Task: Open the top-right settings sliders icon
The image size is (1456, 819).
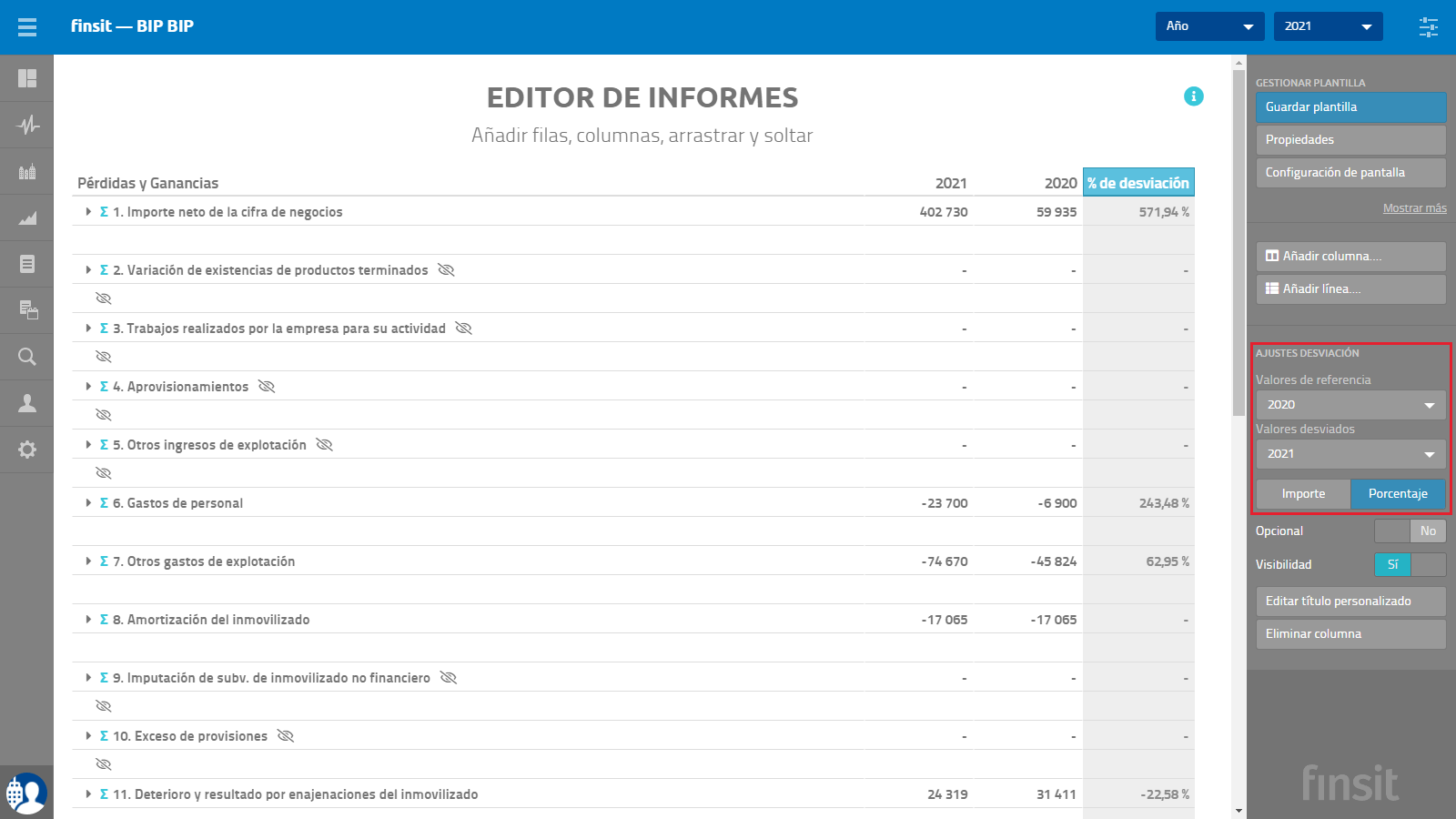Action: [1429, 26]
